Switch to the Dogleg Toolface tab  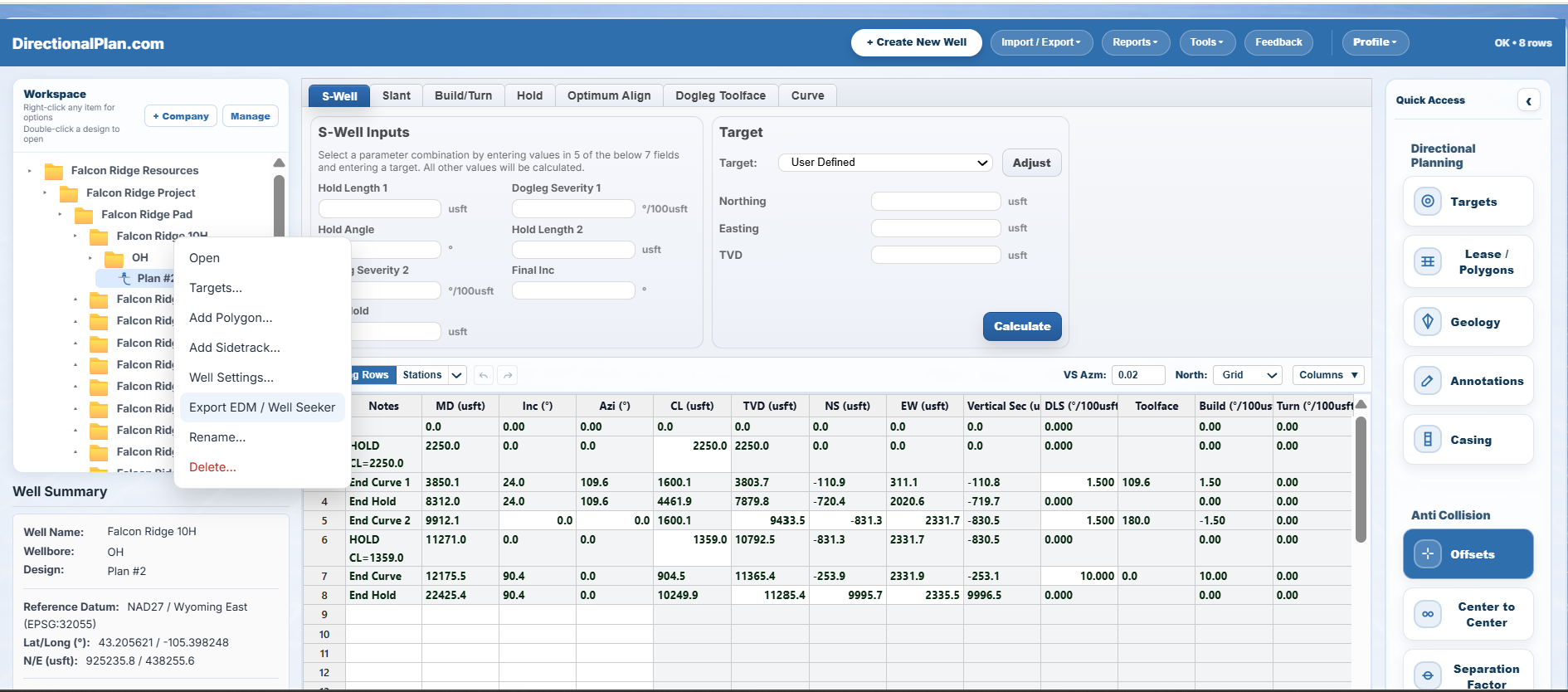pyautogui.click(x=720, y=95)
